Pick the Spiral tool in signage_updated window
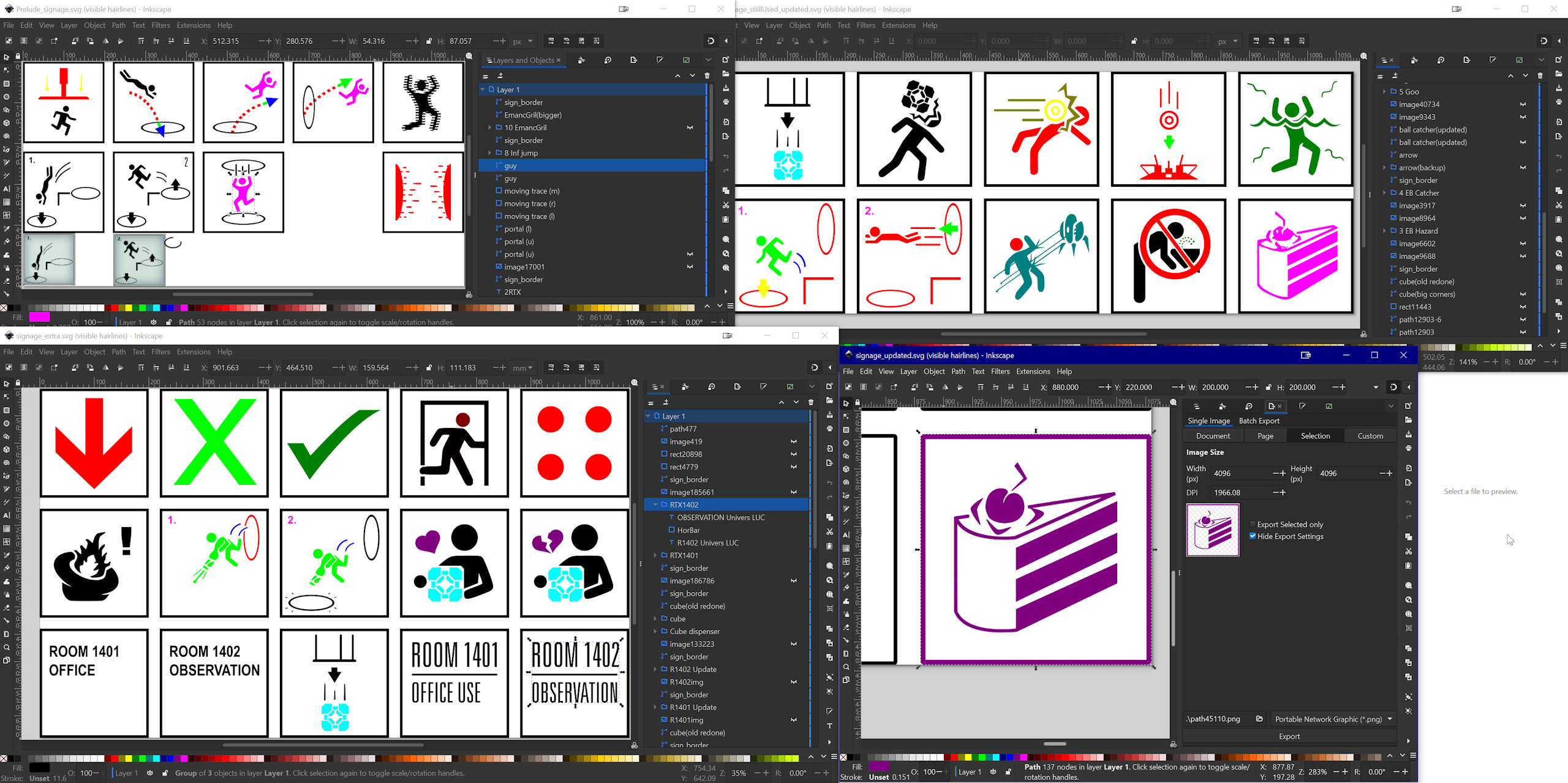Screen dimensions: 1568x783 [x=846, y=482]
